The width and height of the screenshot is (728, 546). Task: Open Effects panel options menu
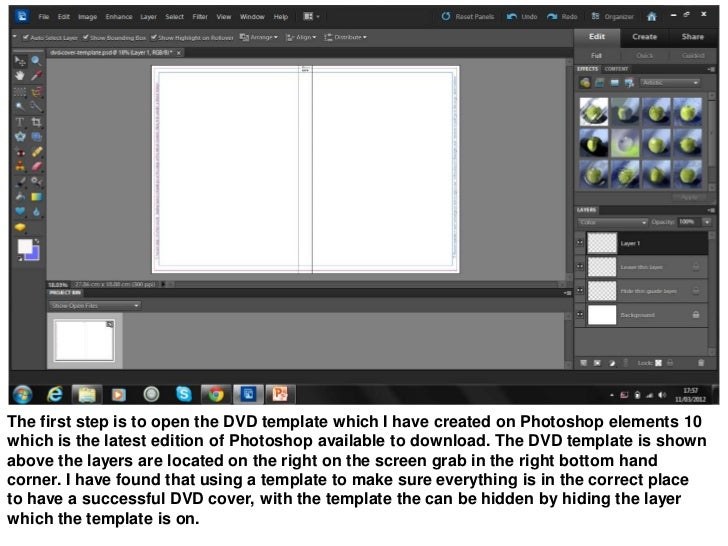[711, 69]
